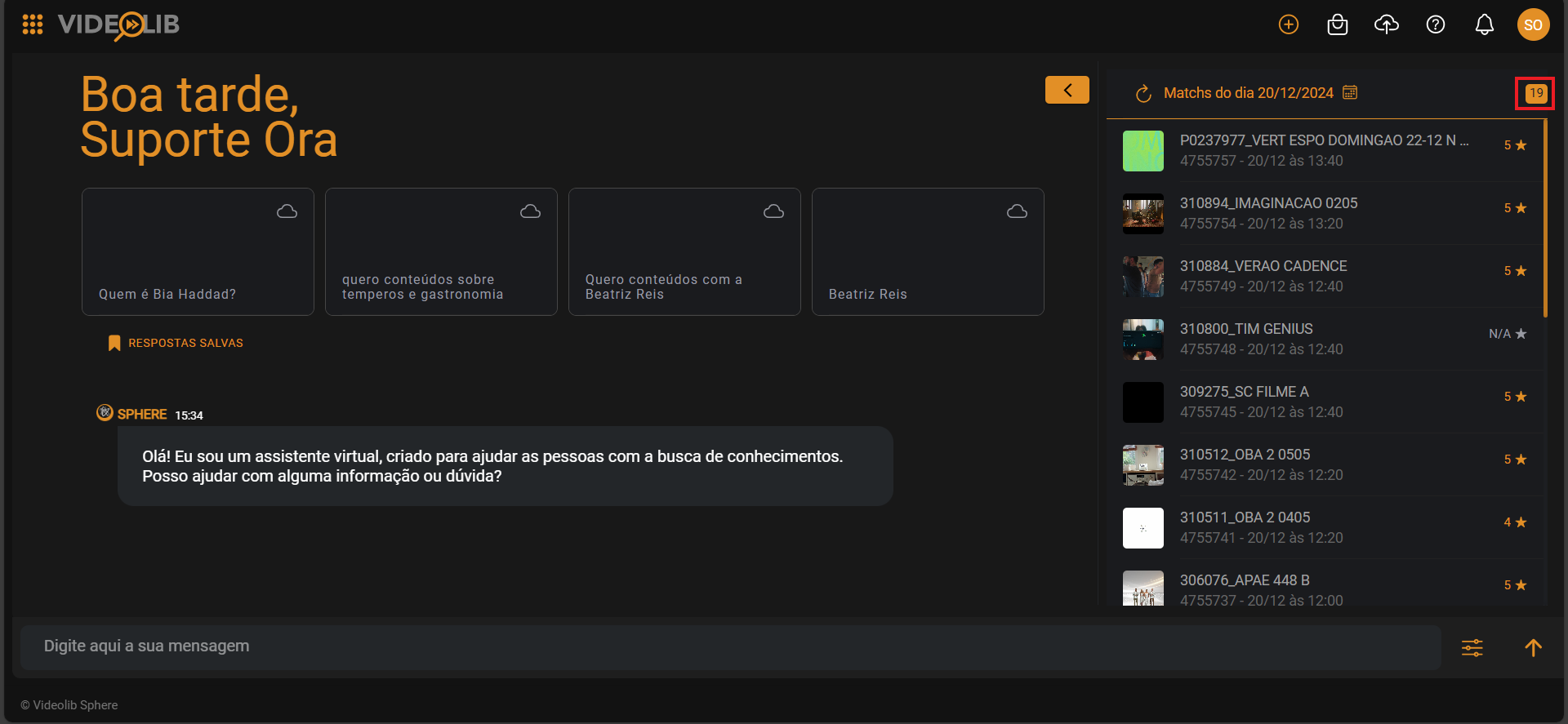Click the Sphere welcome message bubble
This screenshot has height=724, width=1568.
pyautogui.click(x=506, y=466)
